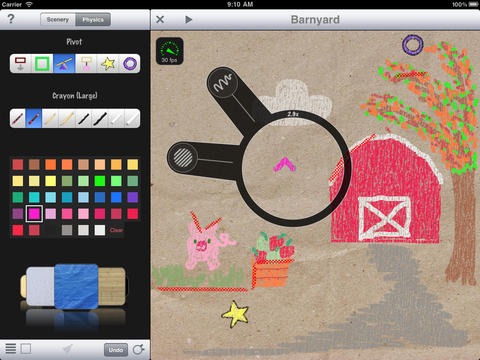Select the seesaw Pivot physics tool
The image size is (480, 360).
point(64,63)
